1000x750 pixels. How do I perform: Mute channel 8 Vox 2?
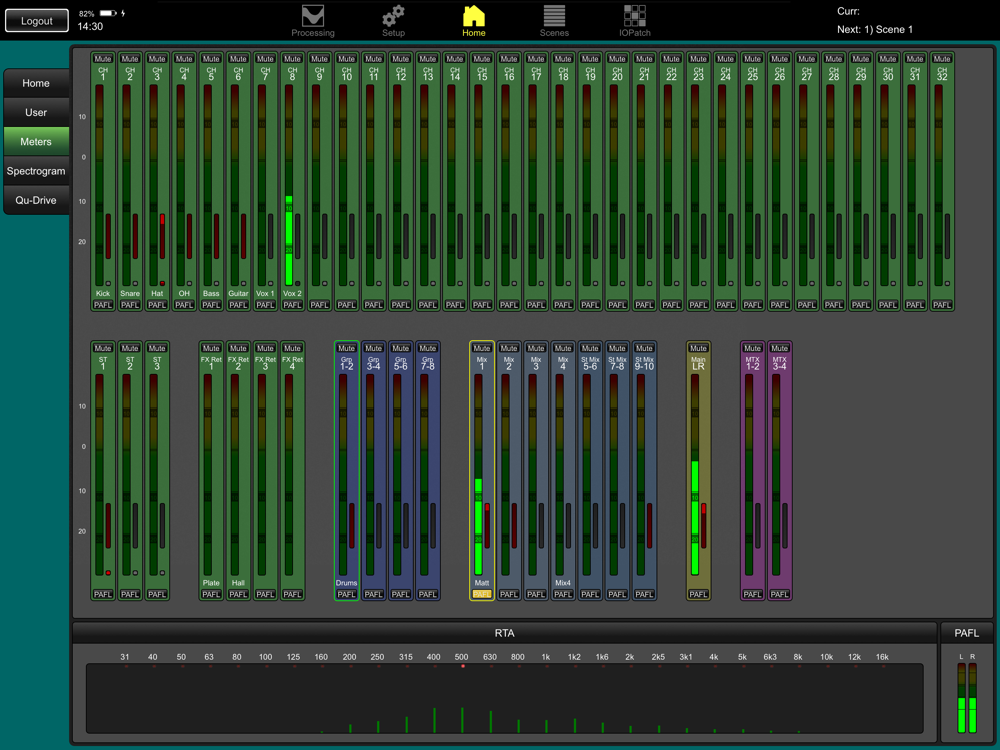point(292,59)
